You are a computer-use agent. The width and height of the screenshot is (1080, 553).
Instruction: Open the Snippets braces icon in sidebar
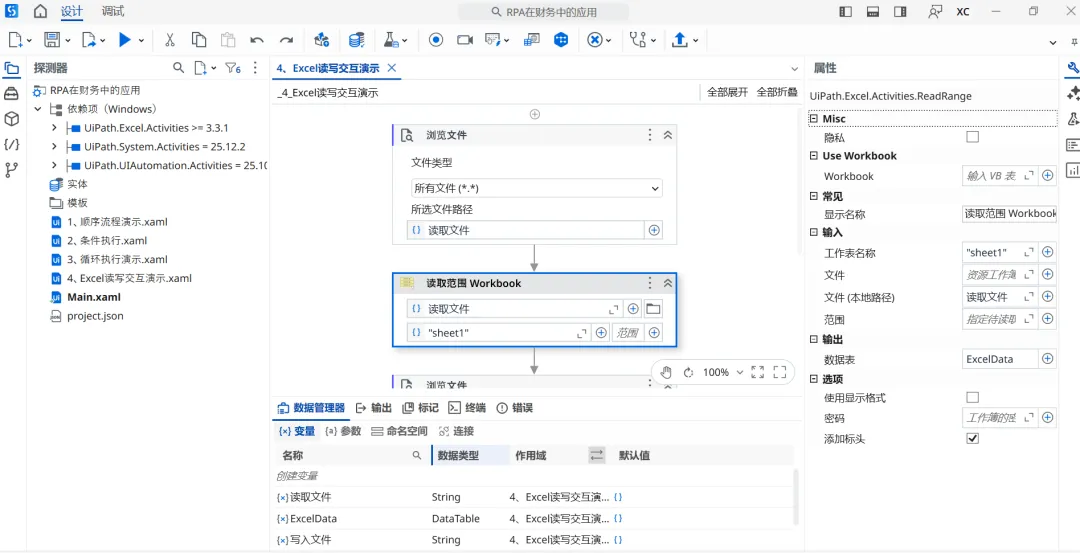(x=11, y=144)
